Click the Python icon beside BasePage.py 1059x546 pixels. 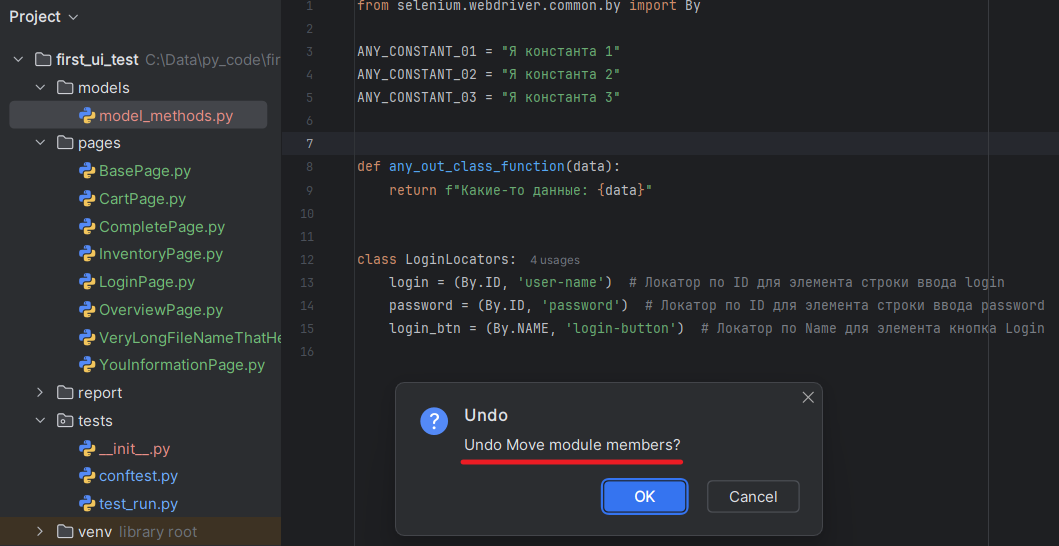pyautogui.click(x=87, y=171)
